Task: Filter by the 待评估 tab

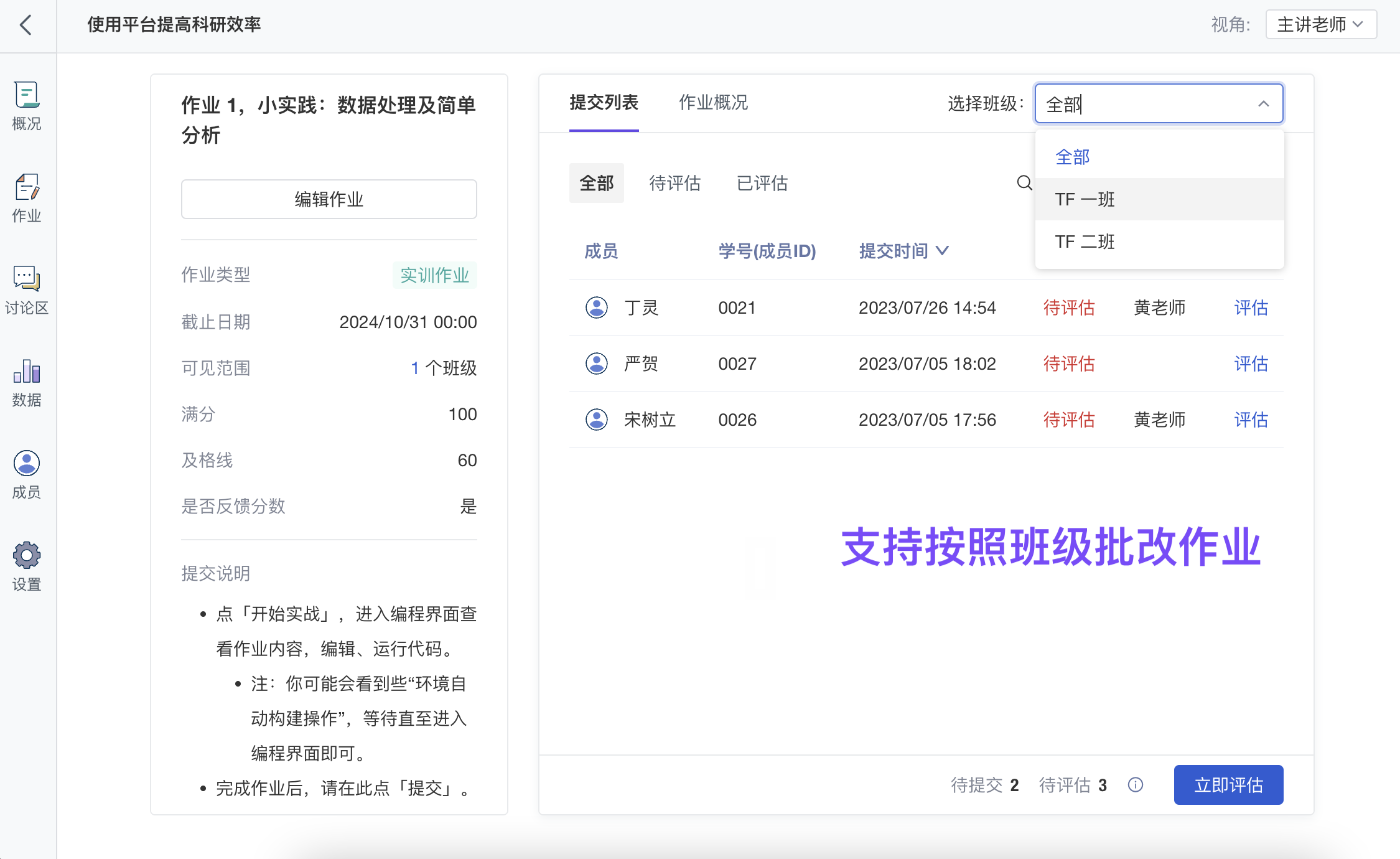Action: coord(674,183)
